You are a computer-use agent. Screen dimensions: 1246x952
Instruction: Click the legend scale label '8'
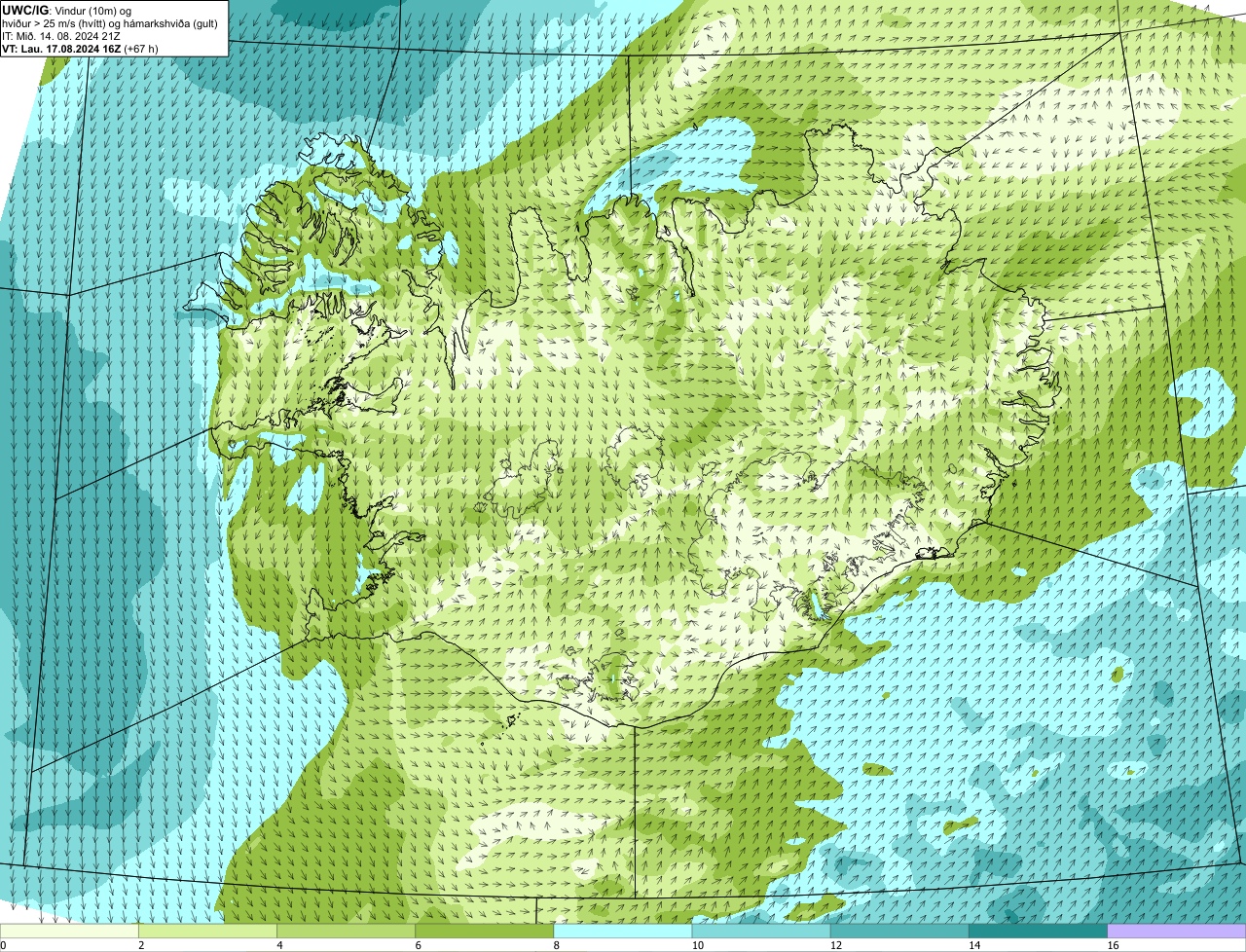558,945
